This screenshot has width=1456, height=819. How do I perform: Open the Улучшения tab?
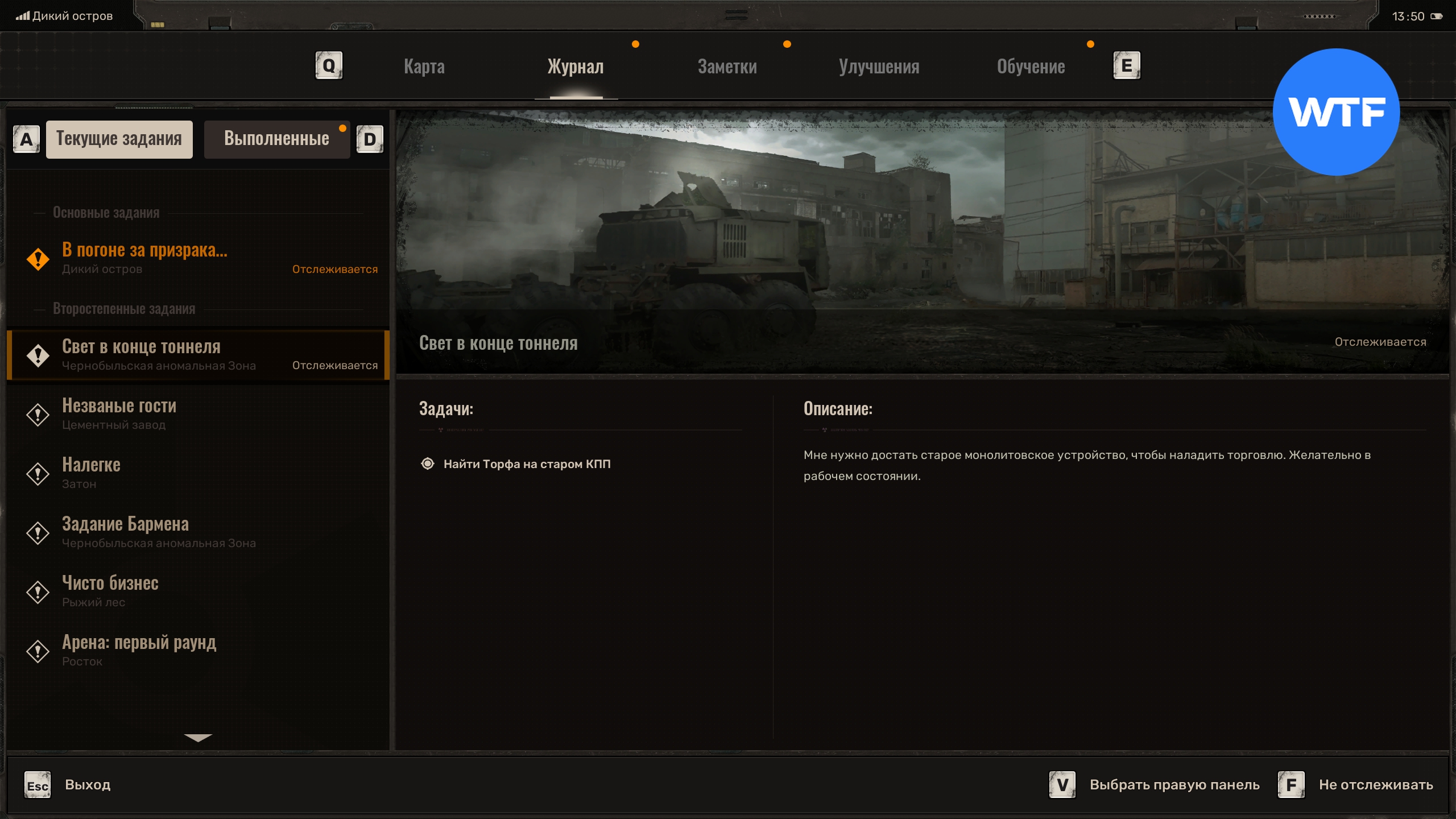(x=879, y=67)
